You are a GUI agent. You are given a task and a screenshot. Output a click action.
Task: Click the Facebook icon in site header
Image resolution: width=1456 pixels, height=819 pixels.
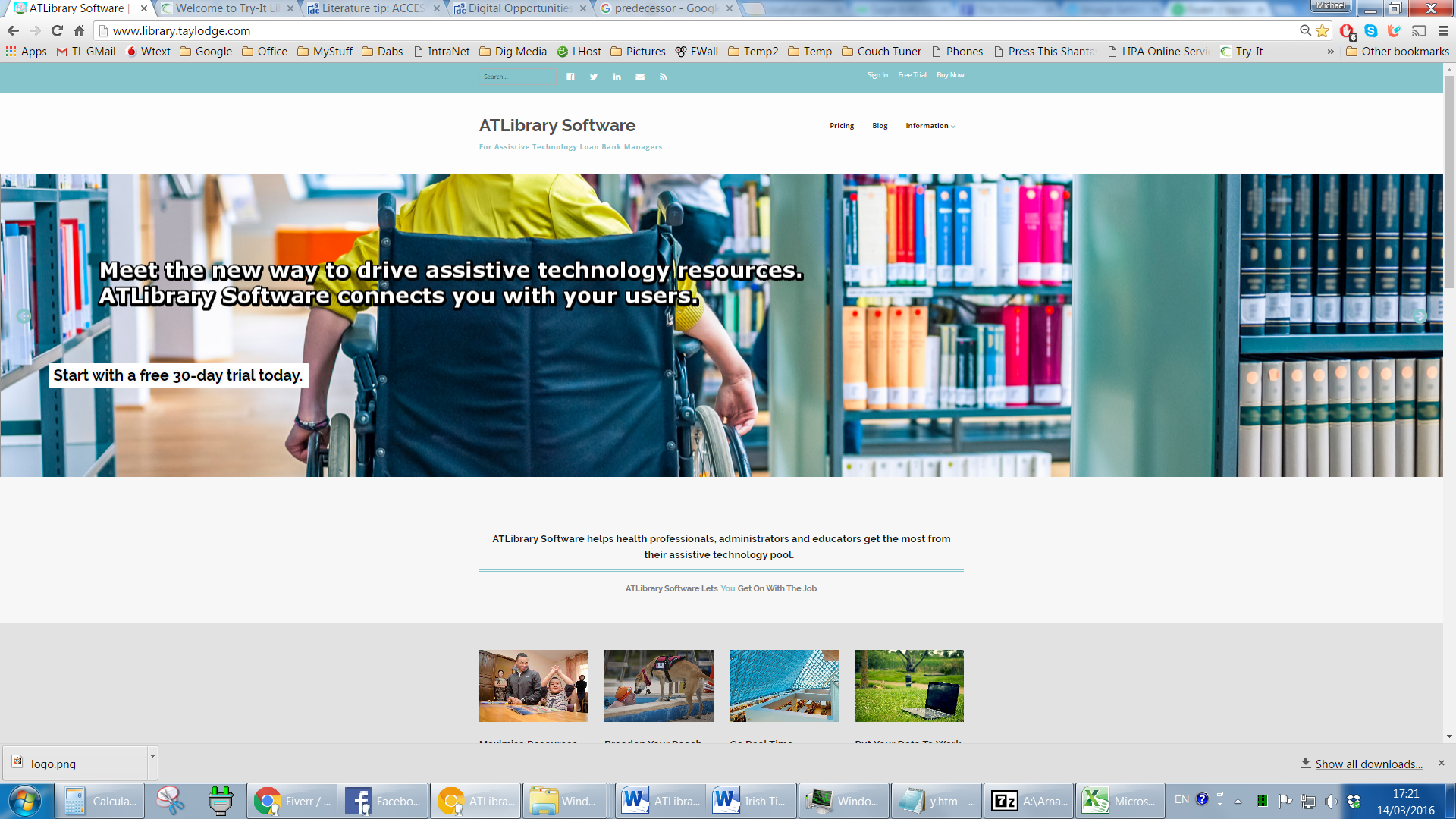[x=570, y=77]
